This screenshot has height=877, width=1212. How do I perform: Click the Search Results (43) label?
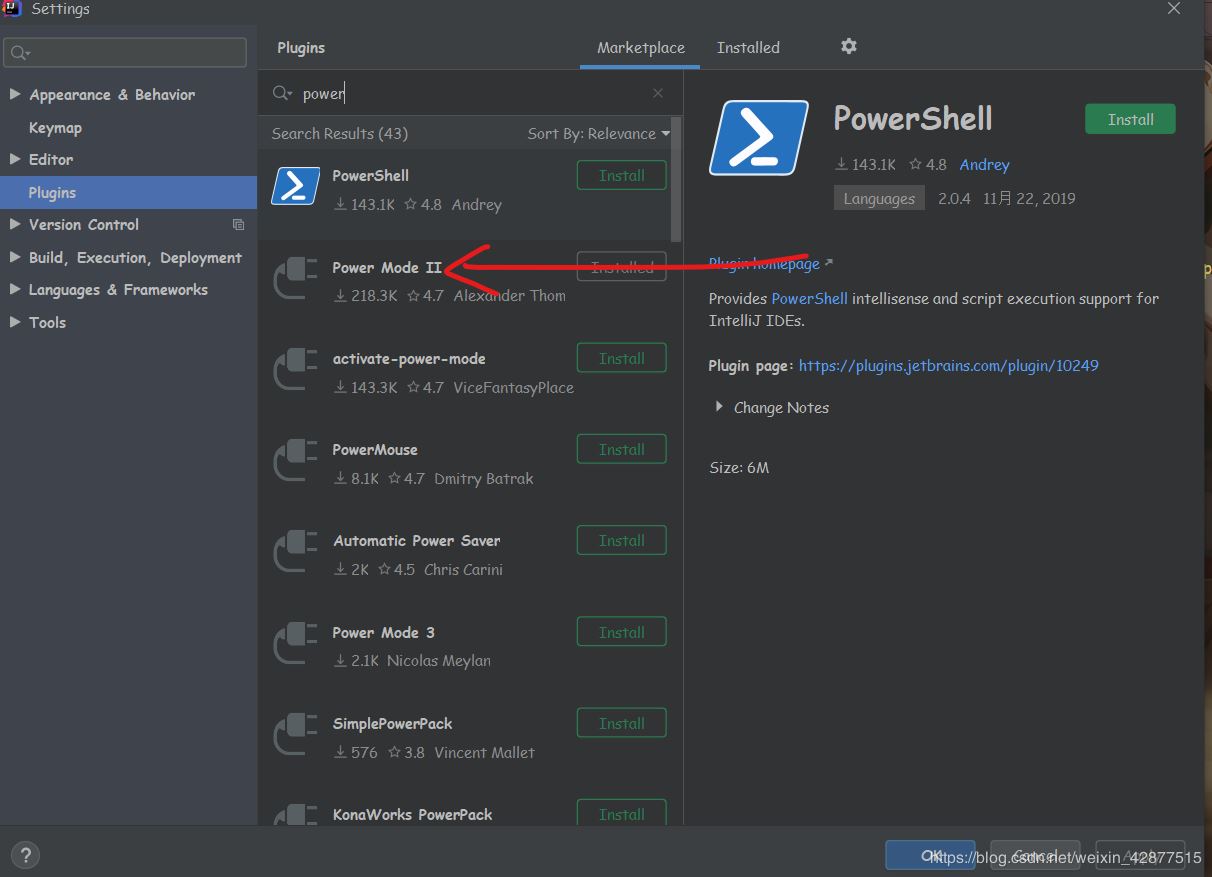coord(340,134)
